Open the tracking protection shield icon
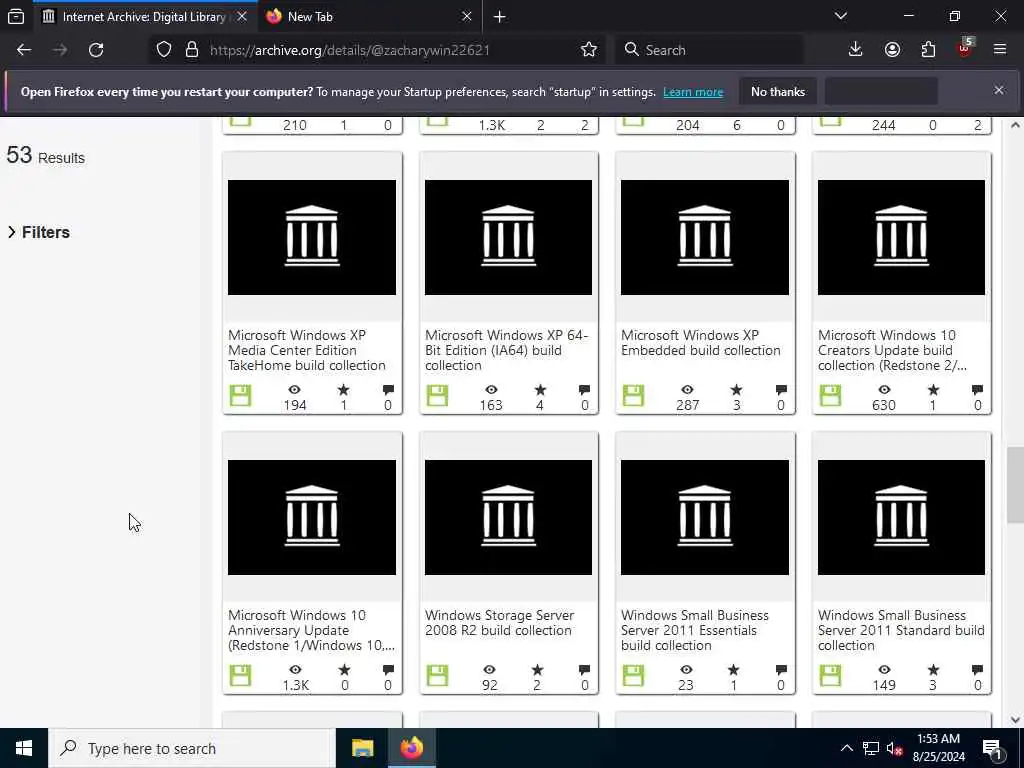 coord(164,50)
